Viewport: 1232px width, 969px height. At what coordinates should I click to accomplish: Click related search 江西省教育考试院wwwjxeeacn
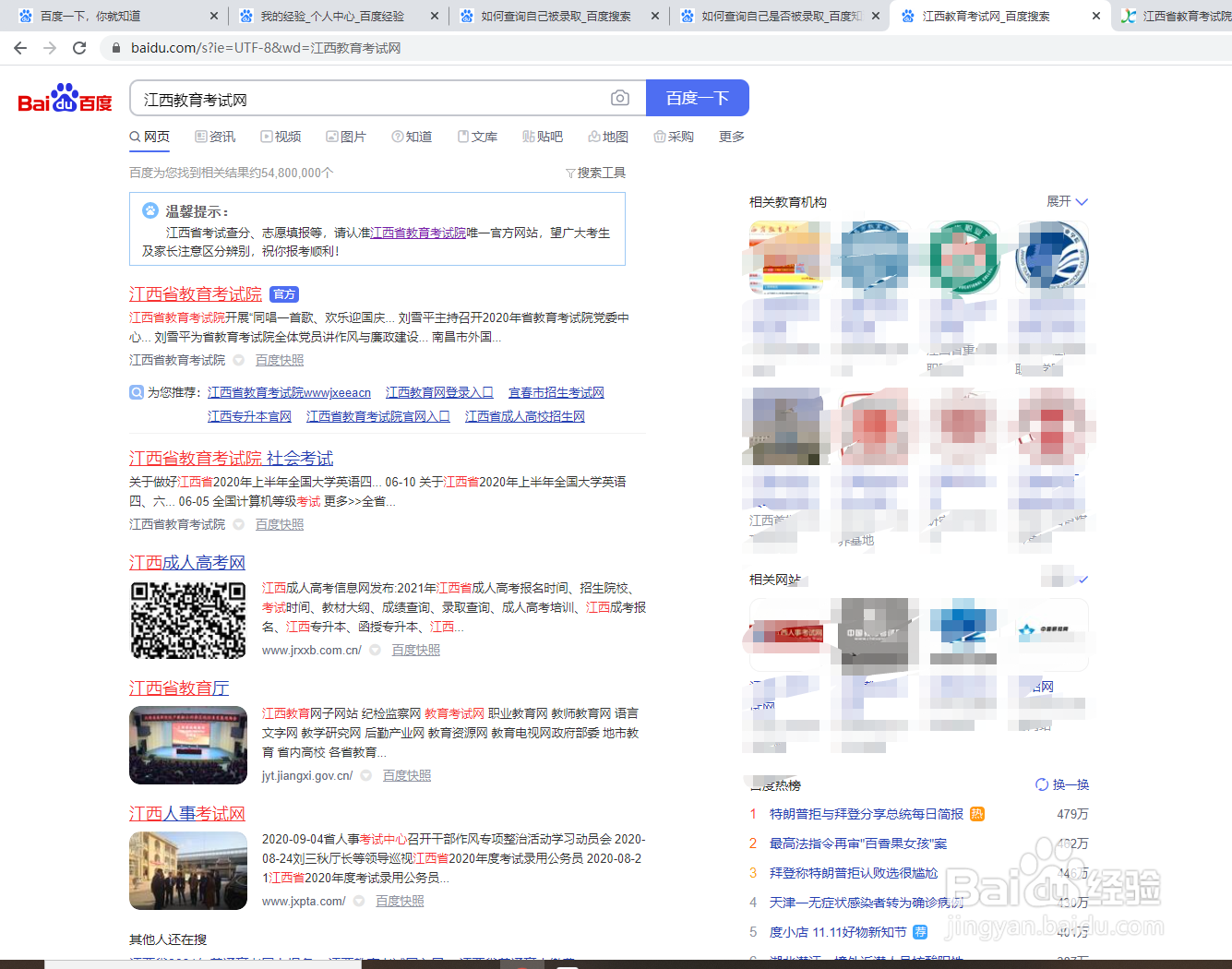289,392
